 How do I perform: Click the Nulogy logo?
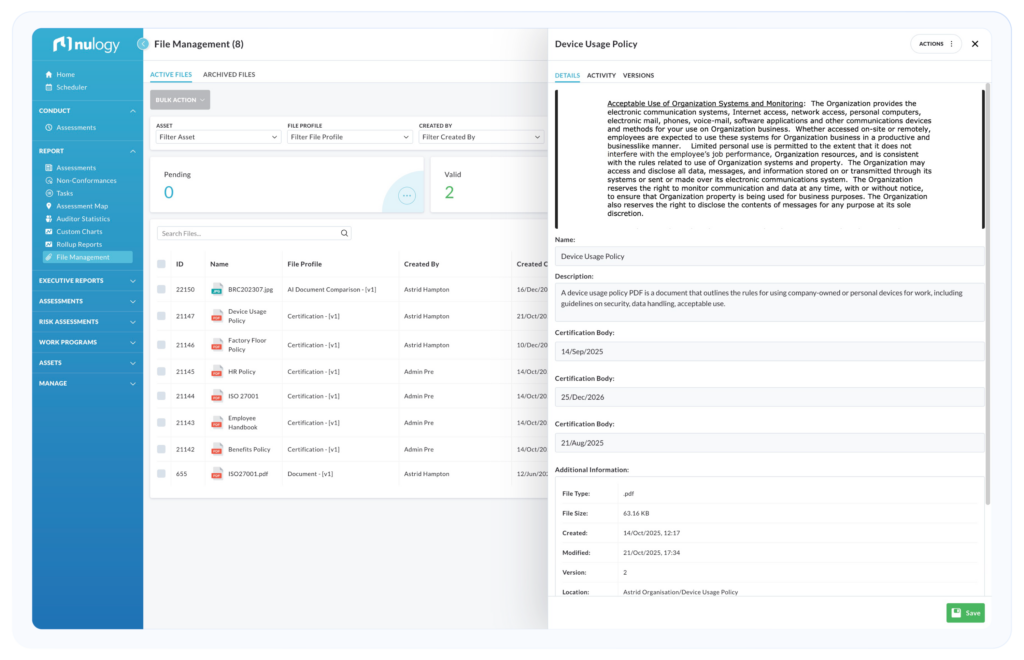[86, 44]
